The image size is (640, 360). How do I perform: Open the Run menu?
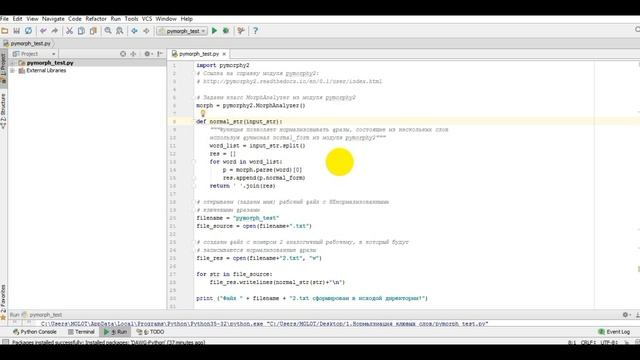click(116, 19)
